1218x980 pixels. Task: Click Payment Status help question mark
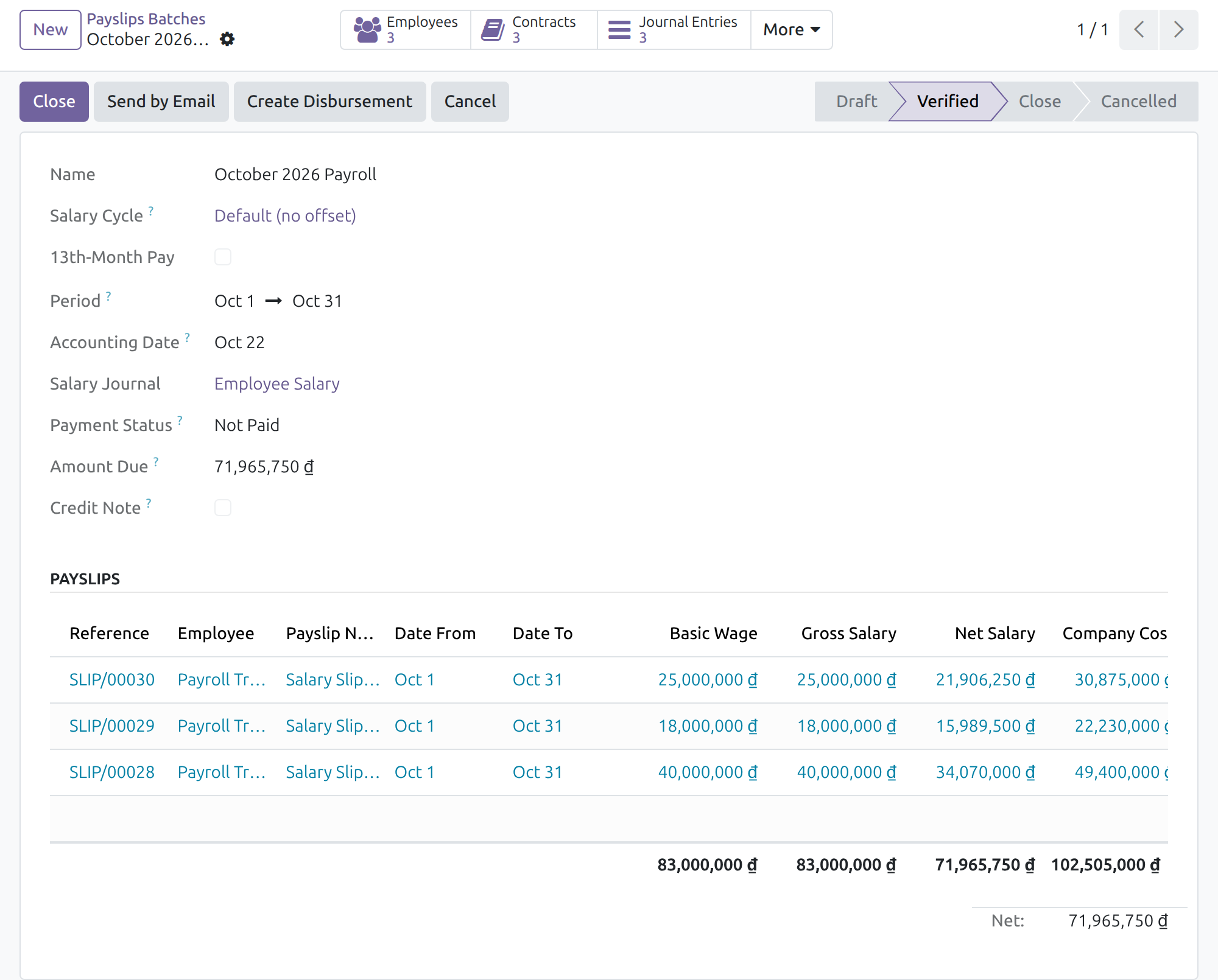click(x=180, y=419)
